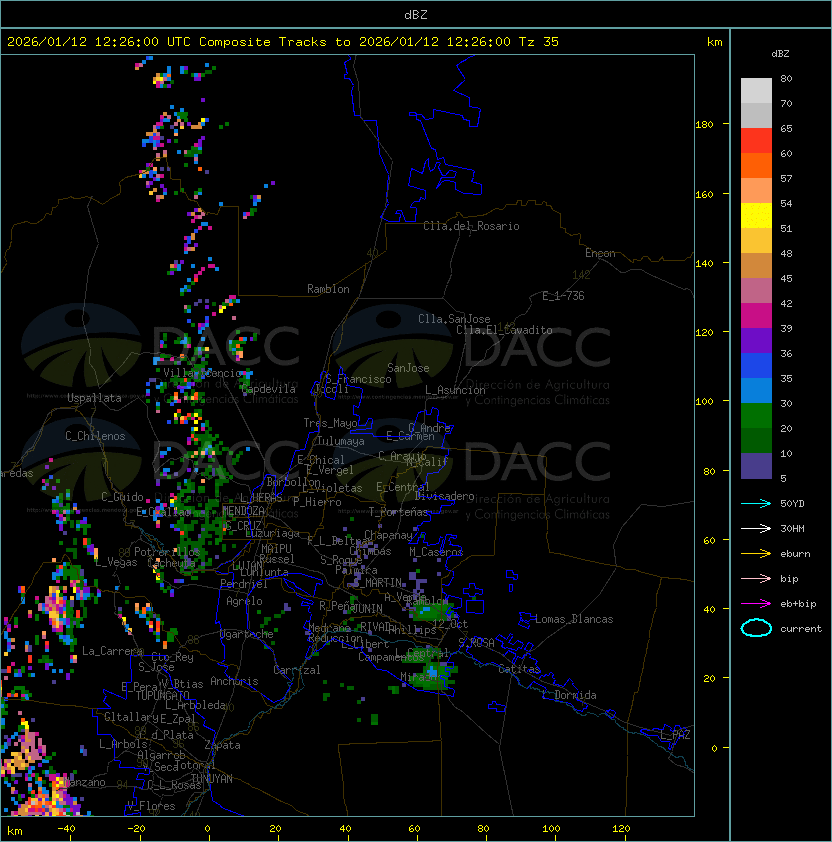Click the RIVADAVIA place label
The height and width of the screenshot is (842, 832).
click(378, 626)
